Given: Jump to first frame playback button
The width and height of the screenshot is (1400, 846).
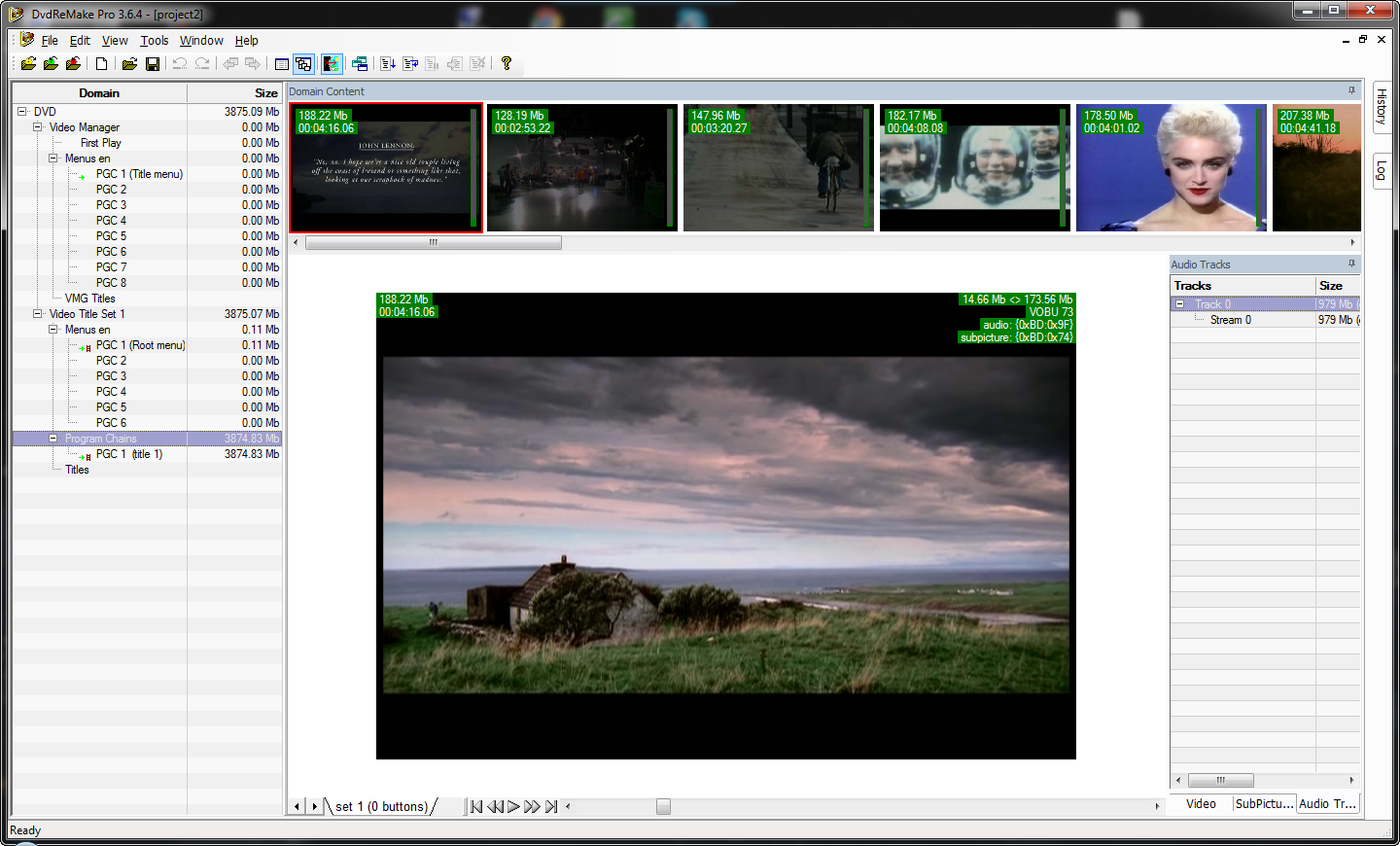Looking at the screenshot, I should pyautogui.click(x=476, y=806).
